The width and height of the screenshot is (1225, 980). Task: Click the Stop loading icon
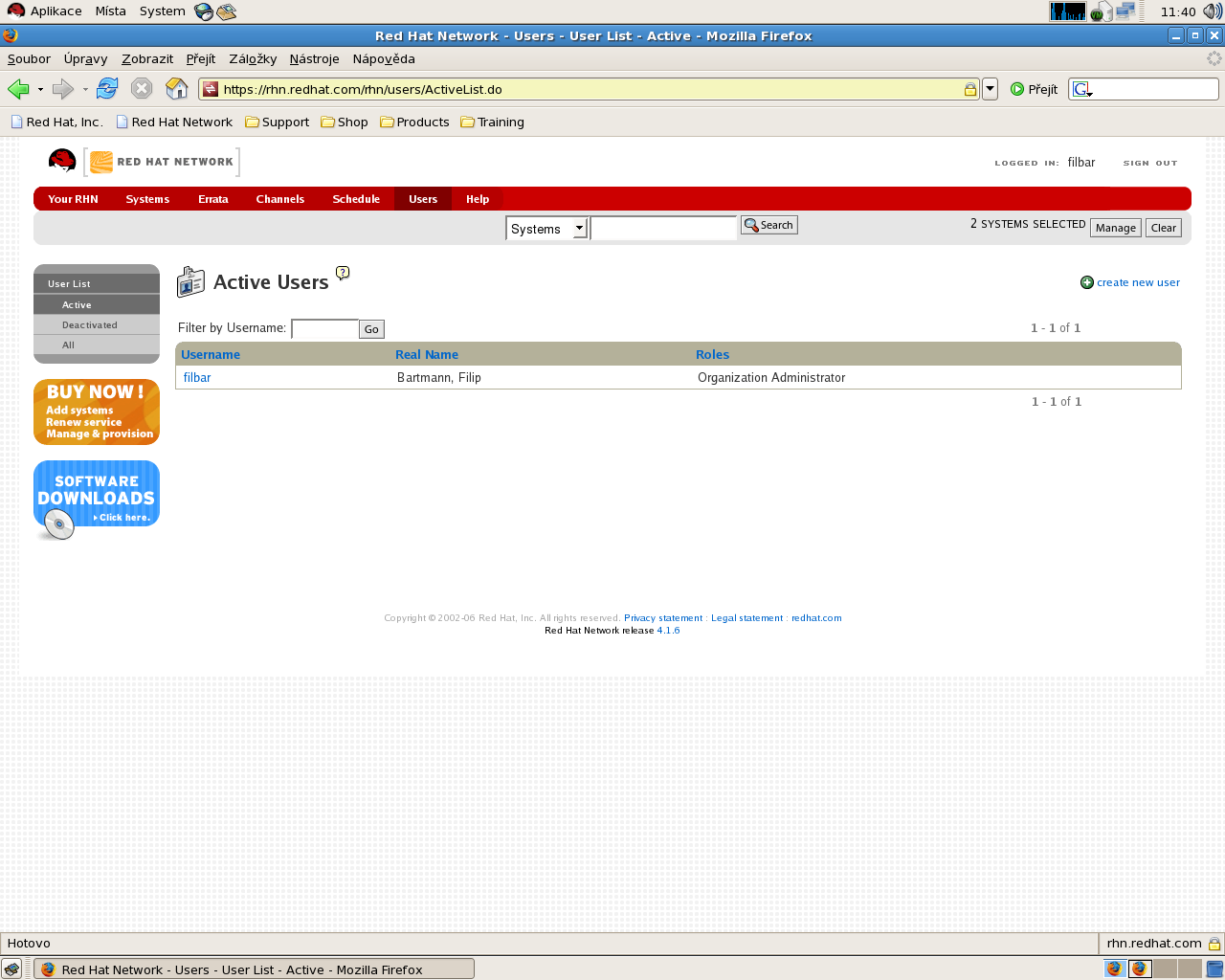[x=142, y=89]
